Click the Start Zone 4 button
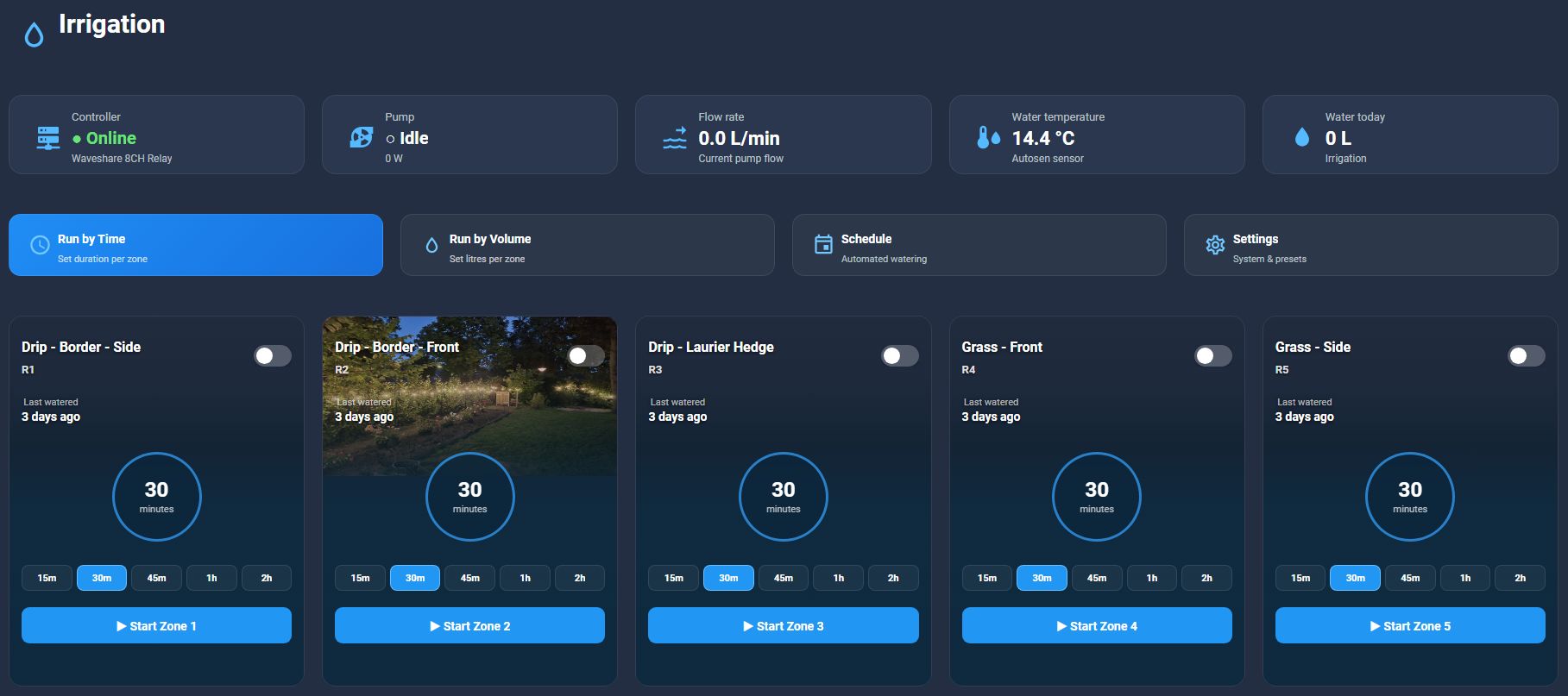 [1097, 625]
